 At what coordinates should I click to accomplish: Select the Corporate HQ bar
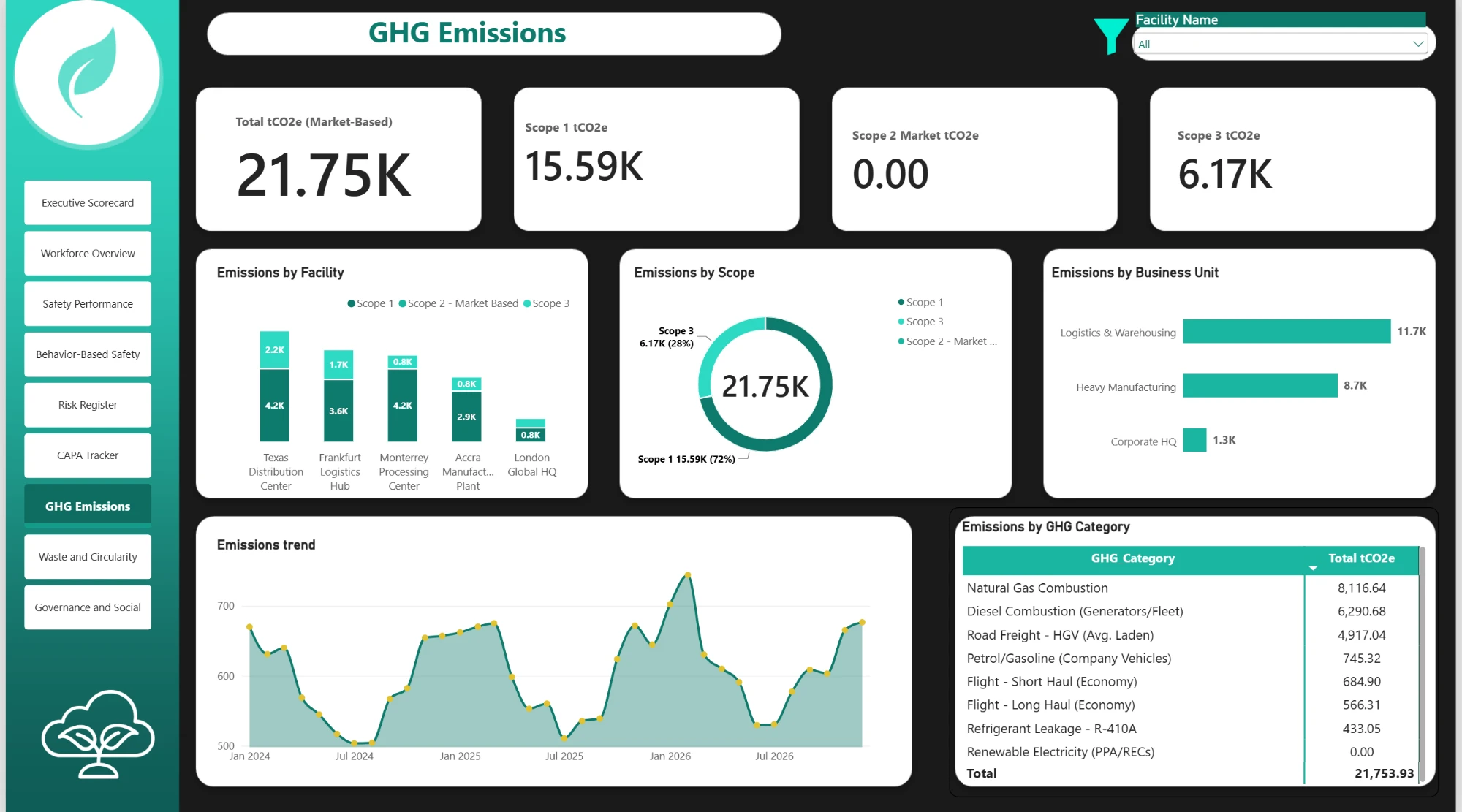coord(1194,440)
